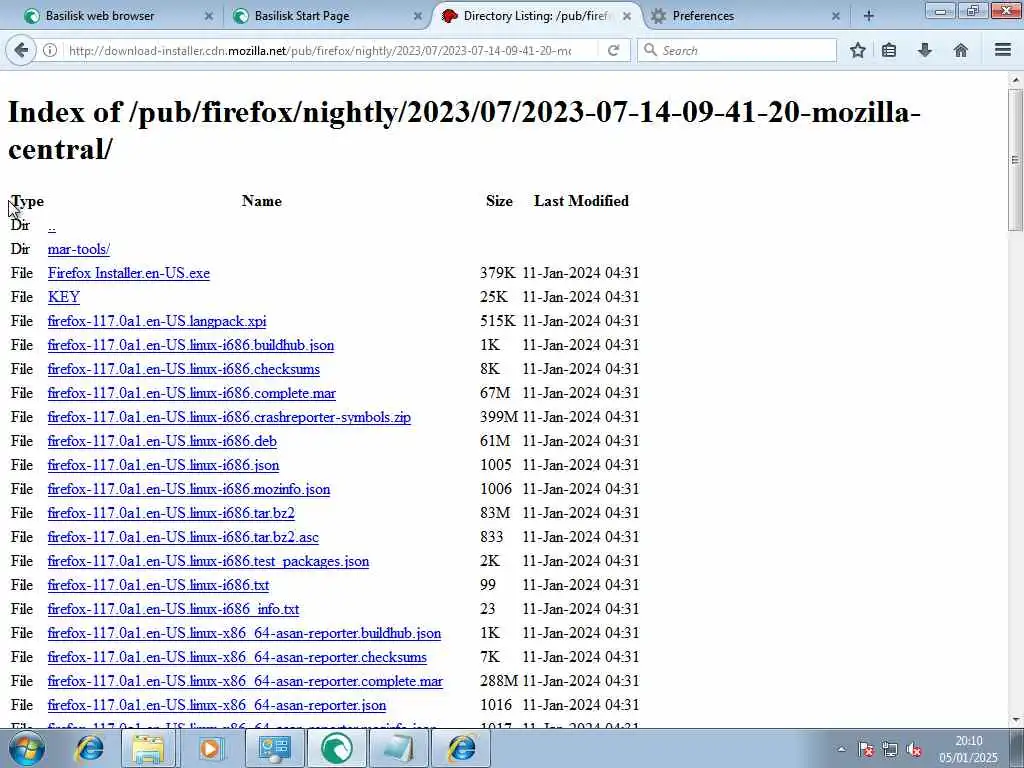Viewport: 1024px width, 768px height.
Task: Open linux-i686_info.txt link
Action: point(173,609)
